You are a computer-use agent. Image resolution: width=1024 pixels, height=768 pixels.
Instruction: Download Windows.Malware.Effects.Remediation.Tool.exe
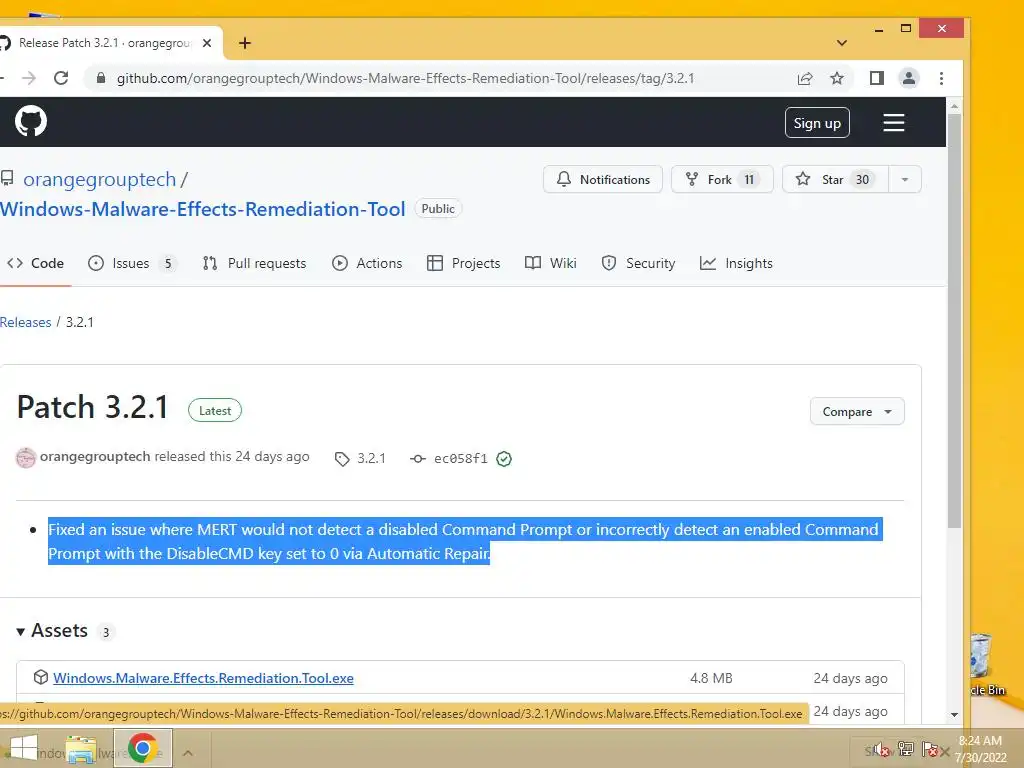point(203,678)
